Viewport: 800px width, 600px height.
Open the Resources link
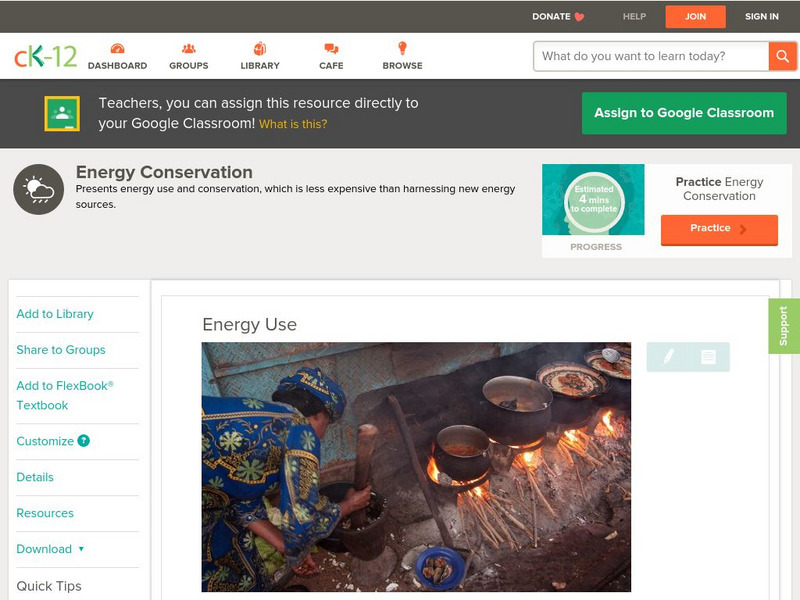45,513
